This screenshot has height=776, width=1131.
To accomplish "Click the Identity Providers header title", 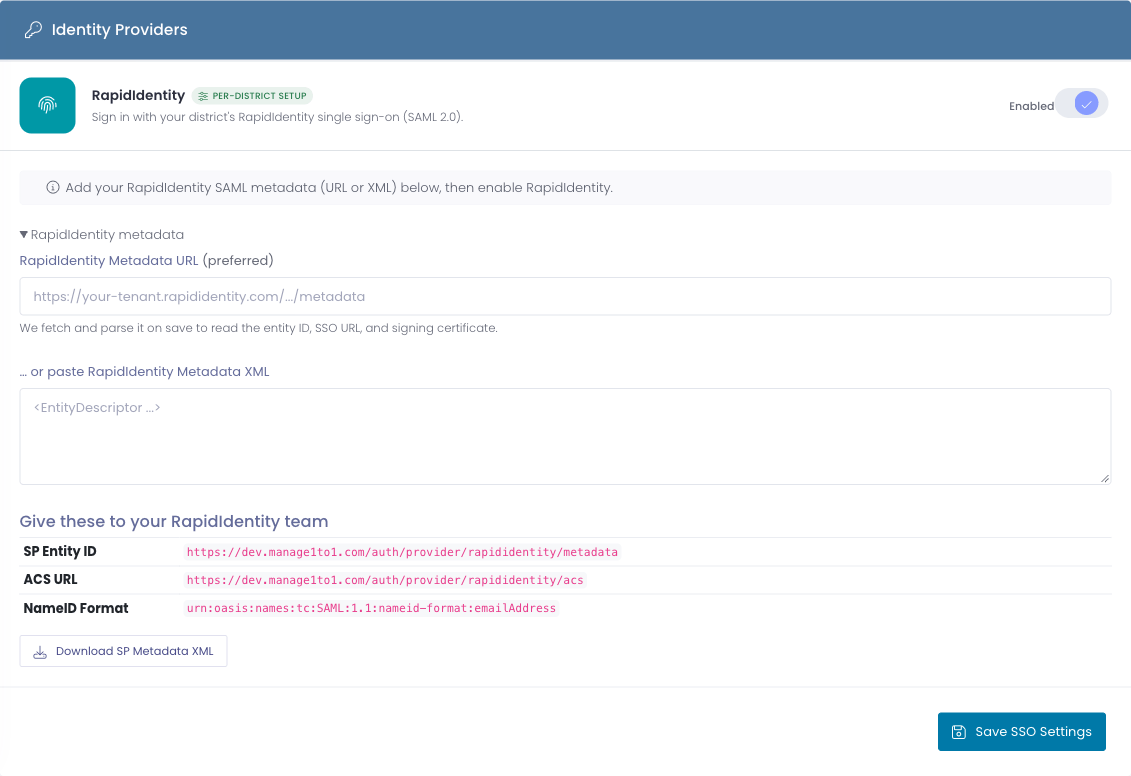I will click(120, 30).
